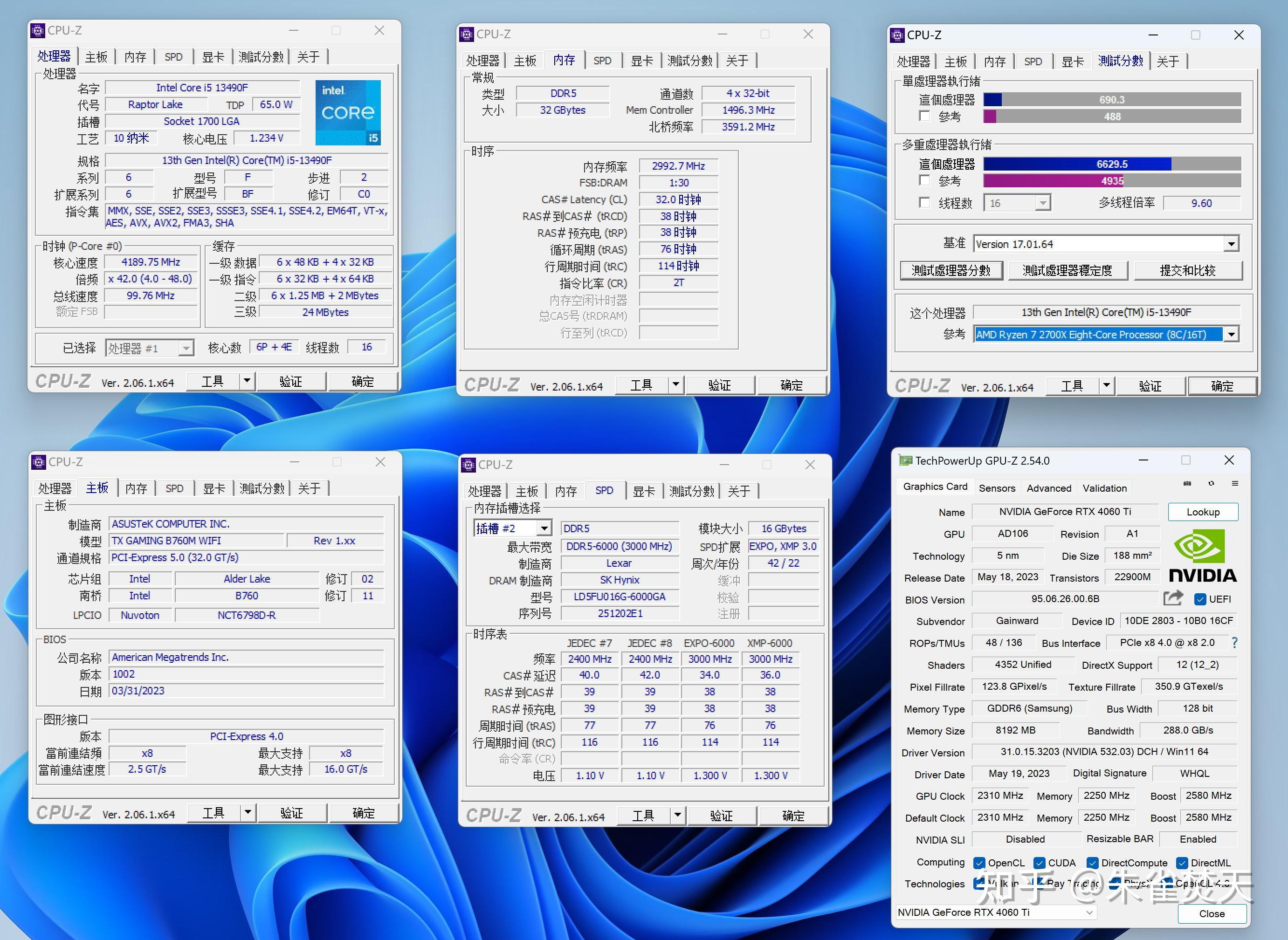Open SPD tab in the memory CPU-Z window
This screenshot has height=940, width=1288.
602,60
